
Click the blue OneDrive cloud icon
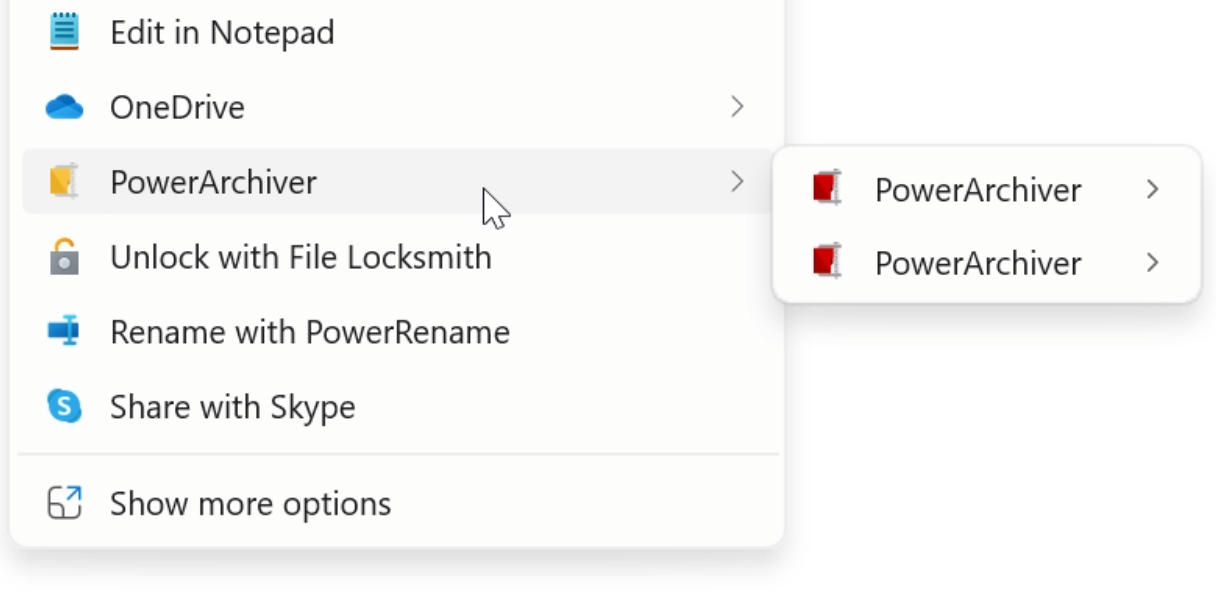point(64,107)
